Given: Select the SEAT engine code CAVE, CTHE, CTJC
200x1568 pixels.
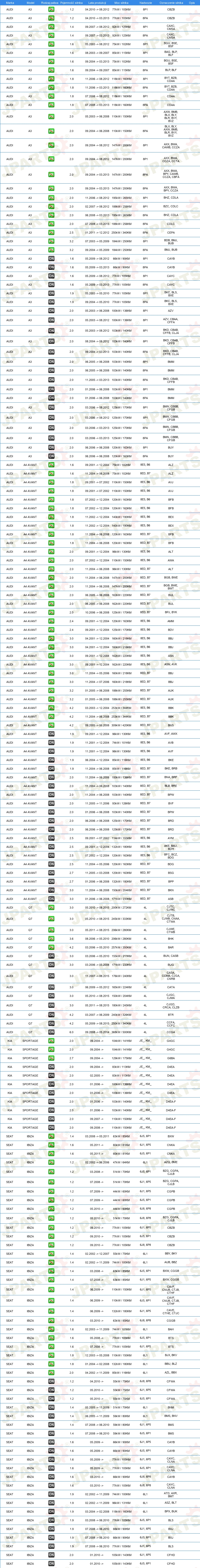Looking at the screenshot, I should point(171,1312).
